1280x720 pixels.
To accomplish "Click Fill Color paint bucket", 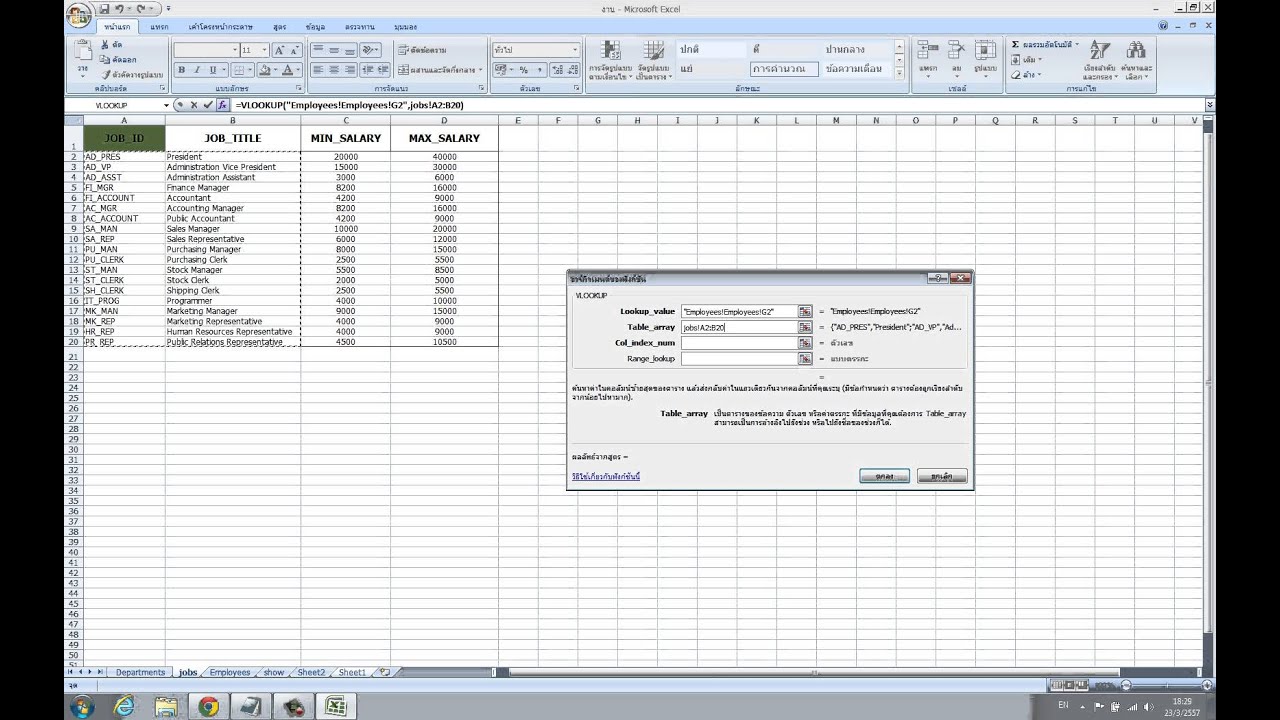I will click(265, 70).
